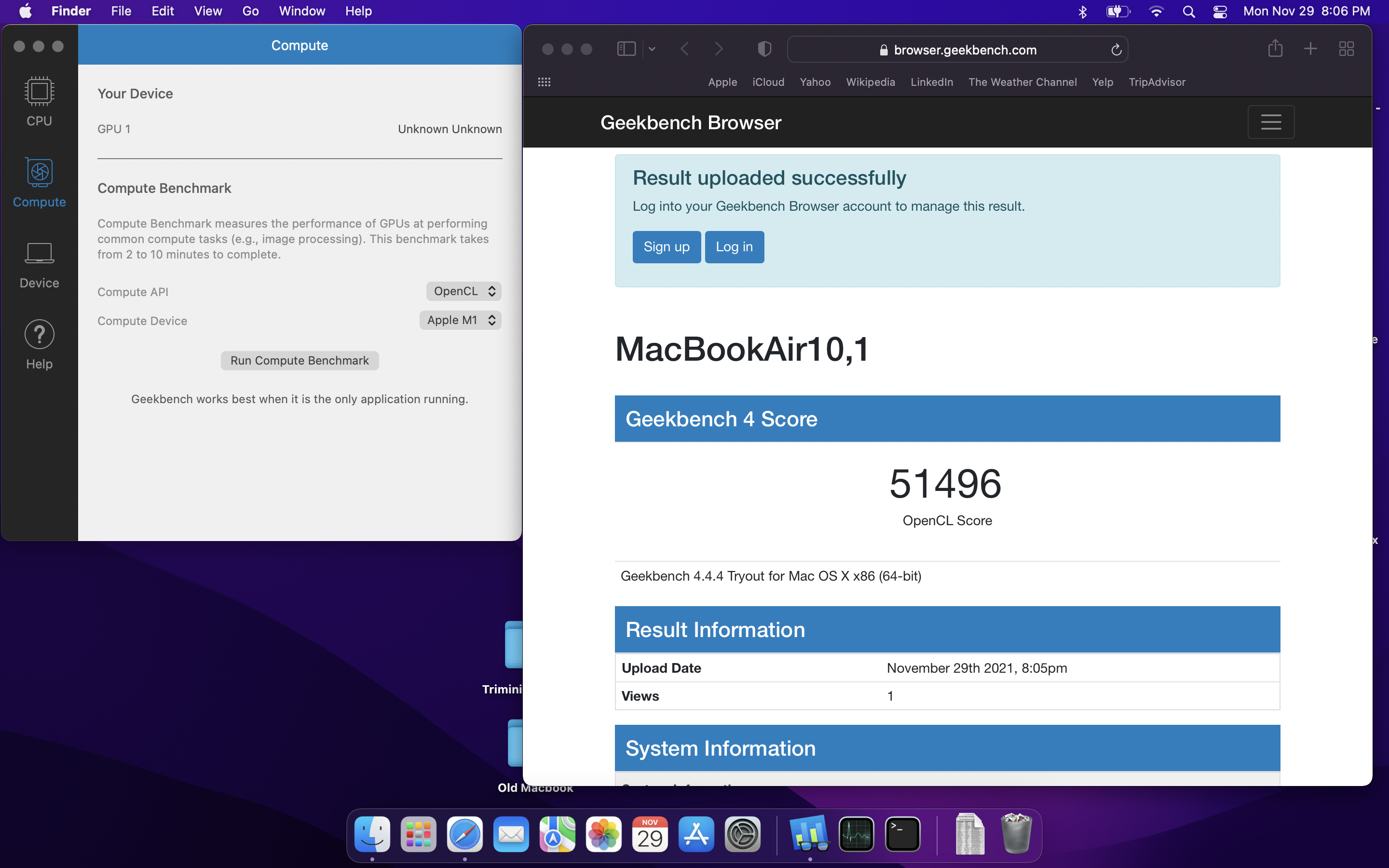Screen dimensions: 1389x868
Task: Open the Apple menu
Action: (x=25, y=11)
